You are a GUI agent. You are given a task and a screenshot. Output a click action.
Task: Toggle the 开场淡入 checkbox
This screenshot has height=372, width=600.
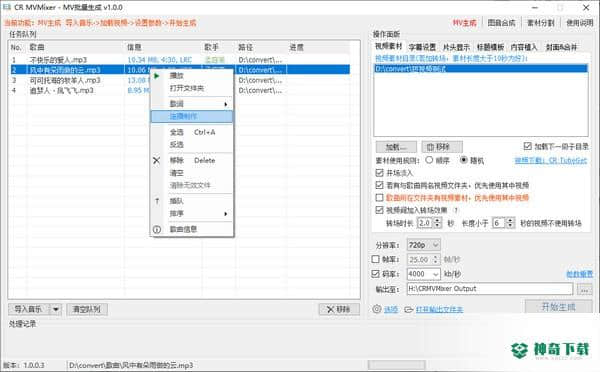pyautogui.click(x=379, y=173)
